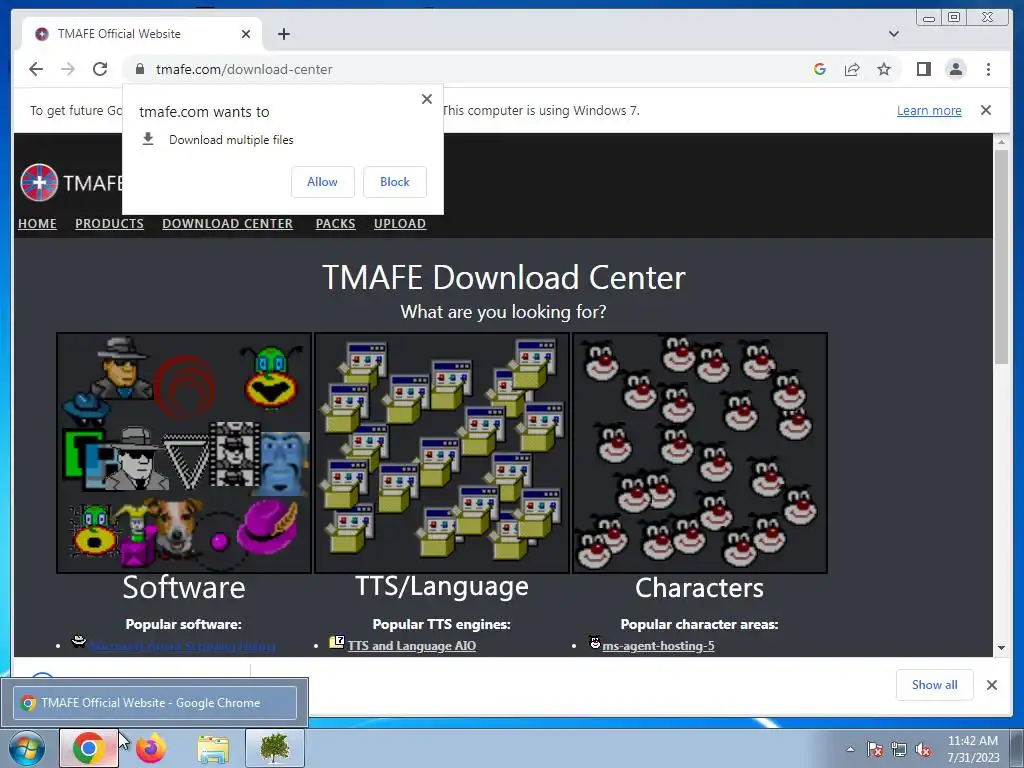Allow tmafe.com to download multiple files
Image resolution: width=1024 pixels, height=768 pixels.
point(323,182)
